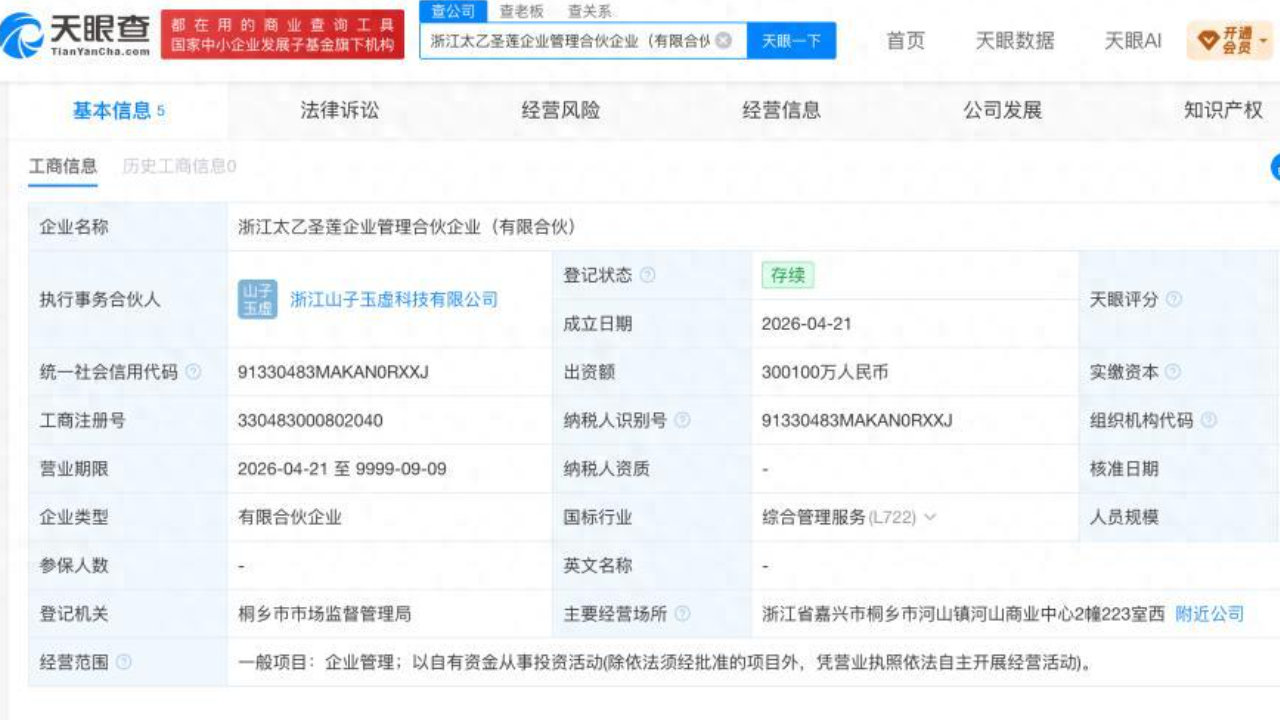Click the TianYanCha logo
This screenshot has height=720, width=1280.
point(77,34)
